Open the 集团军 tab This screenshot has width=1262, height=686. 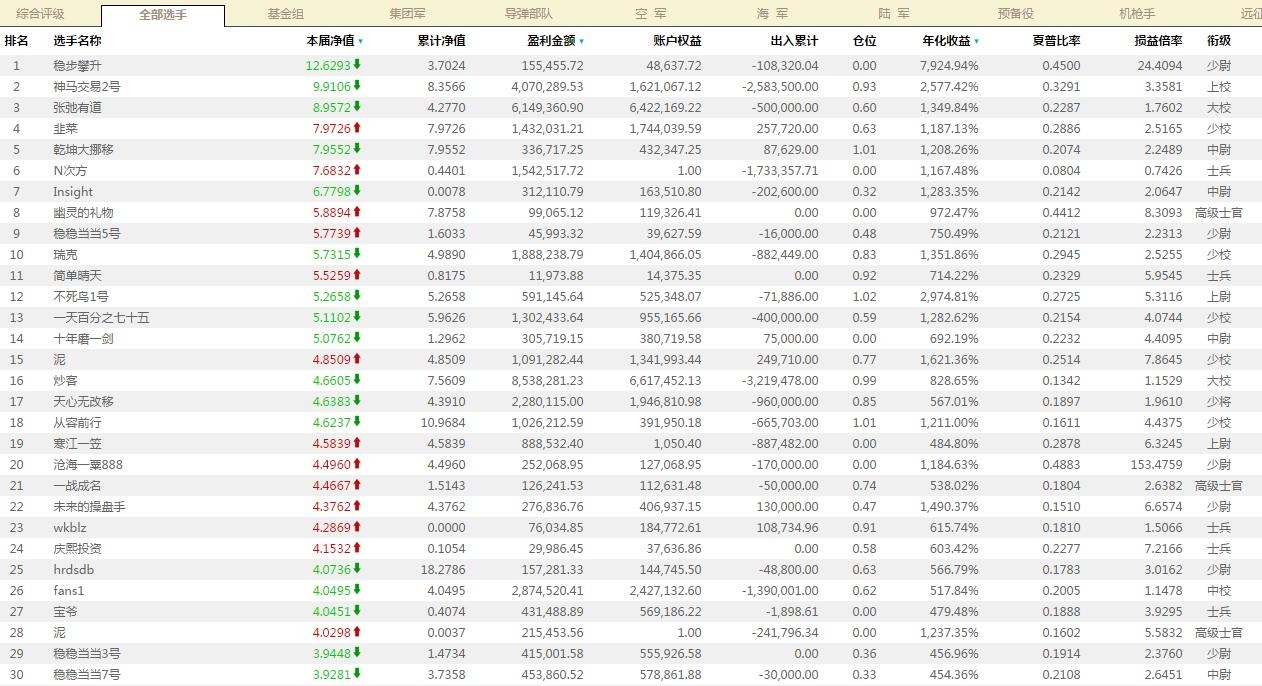(407, 14)
